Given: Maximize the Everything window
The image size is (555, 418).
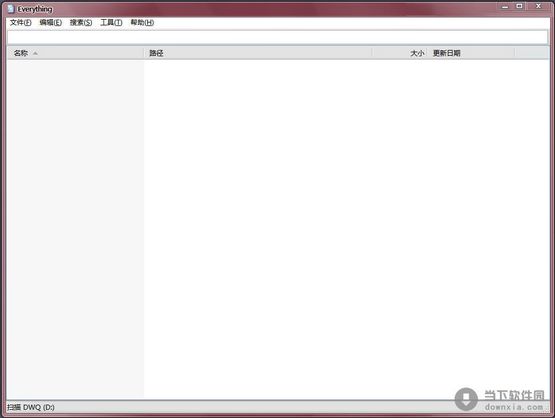Looking at the screenshot, I should [519, 6].
